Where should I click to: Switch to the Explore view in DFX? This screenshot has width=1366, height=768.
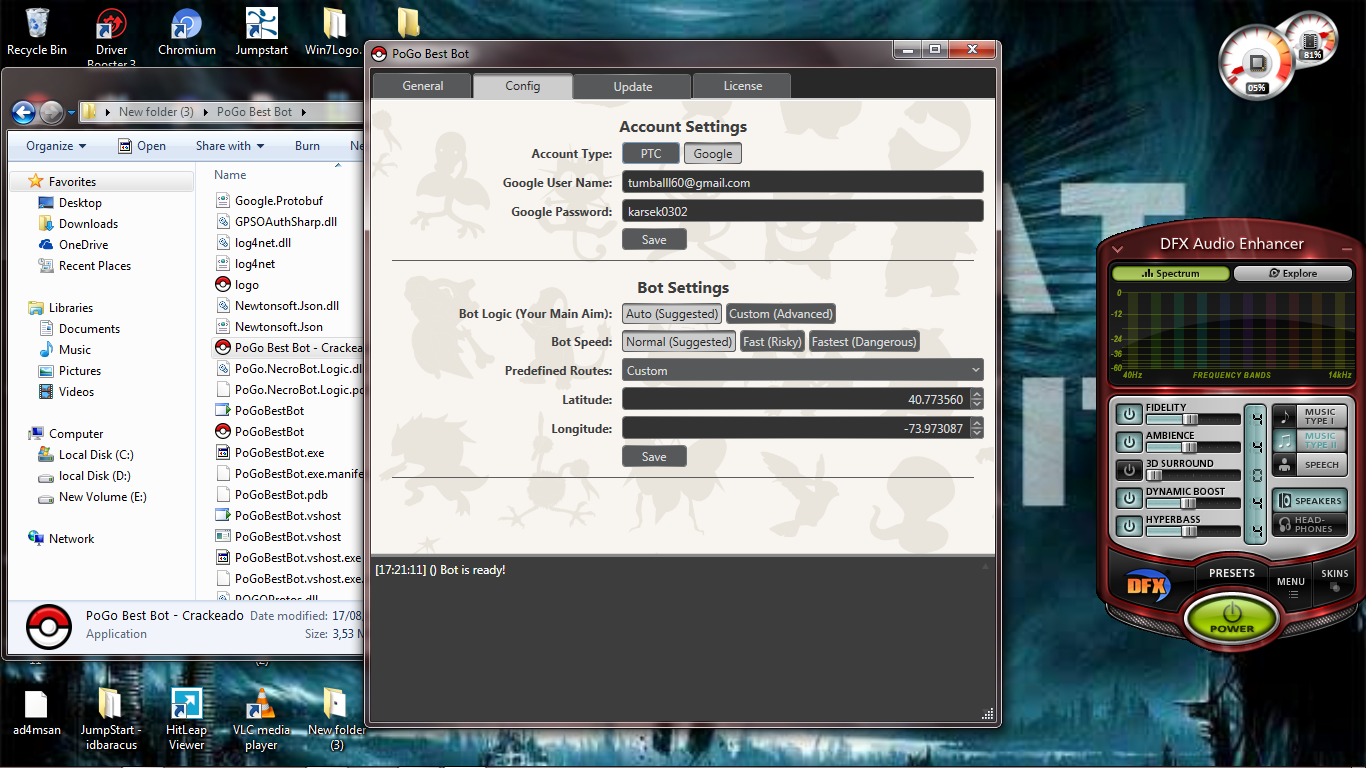pos(1293,273)
